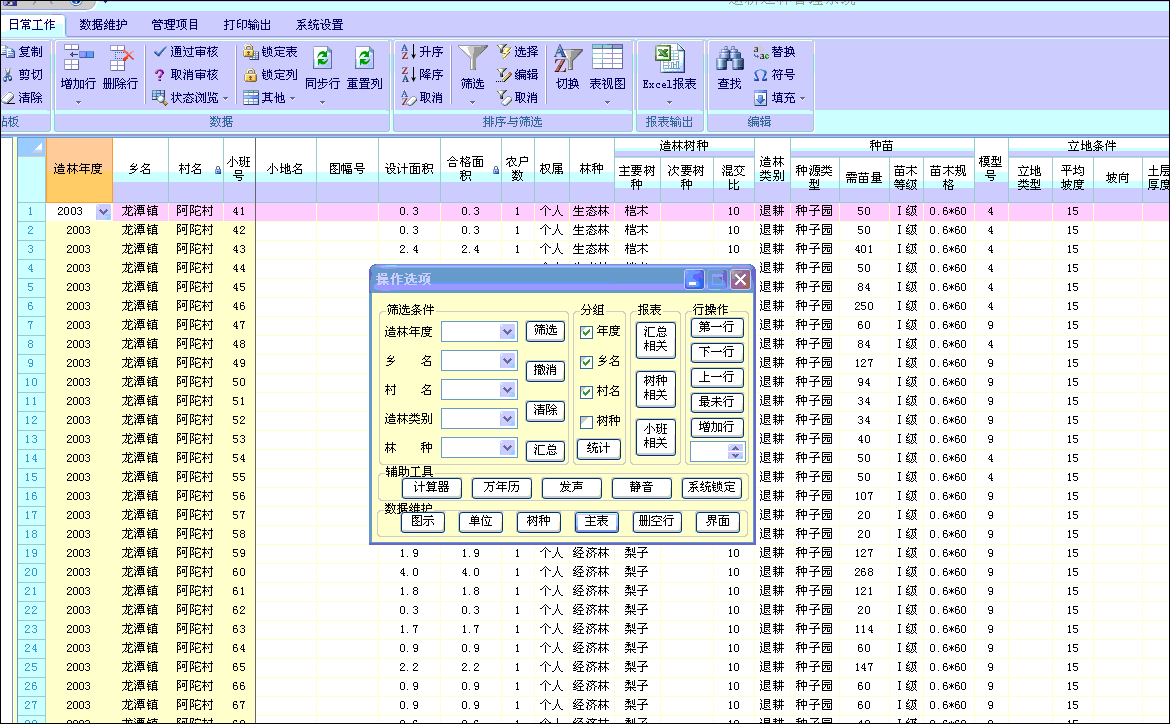Click the 锁定列 lock icon

[x=251, y=75]
